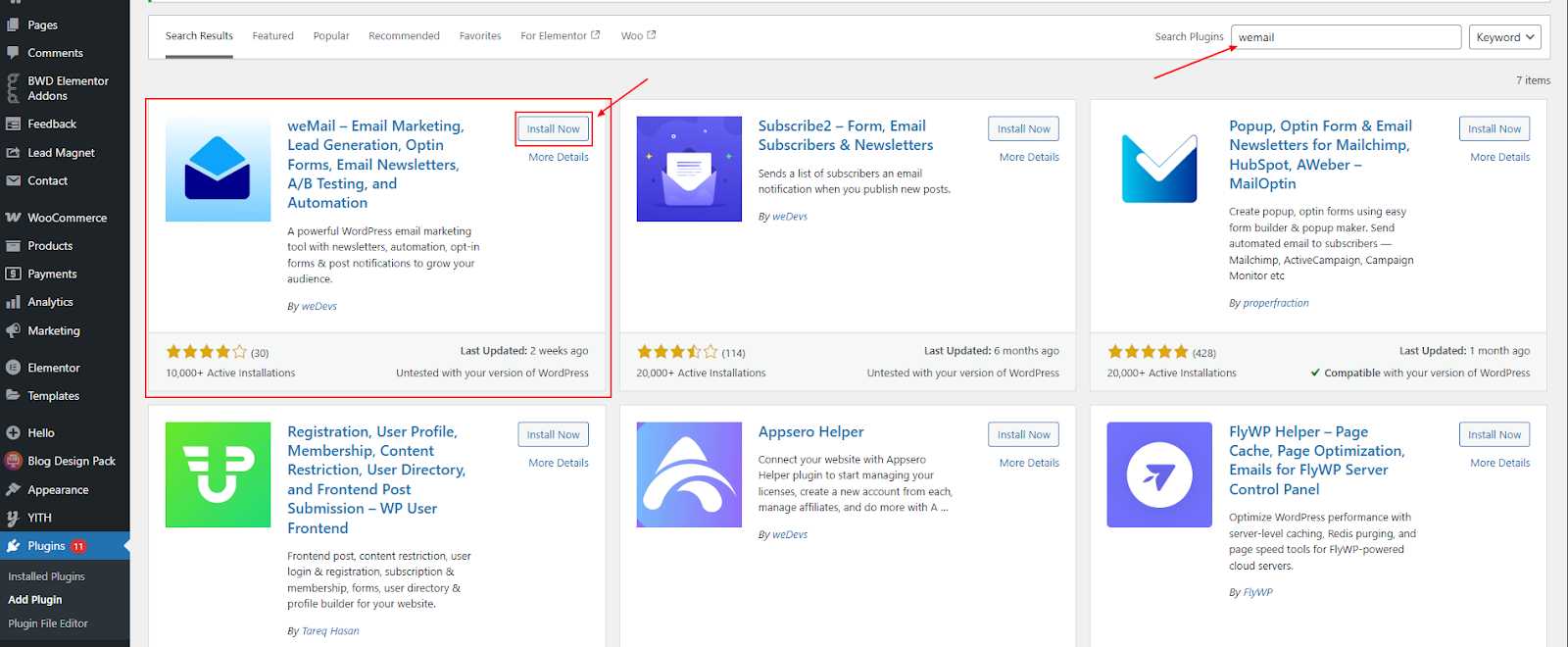The image size is (1568, 647).
Task: Click the Payments icon in sidebar
Action: tap(13, 274)
